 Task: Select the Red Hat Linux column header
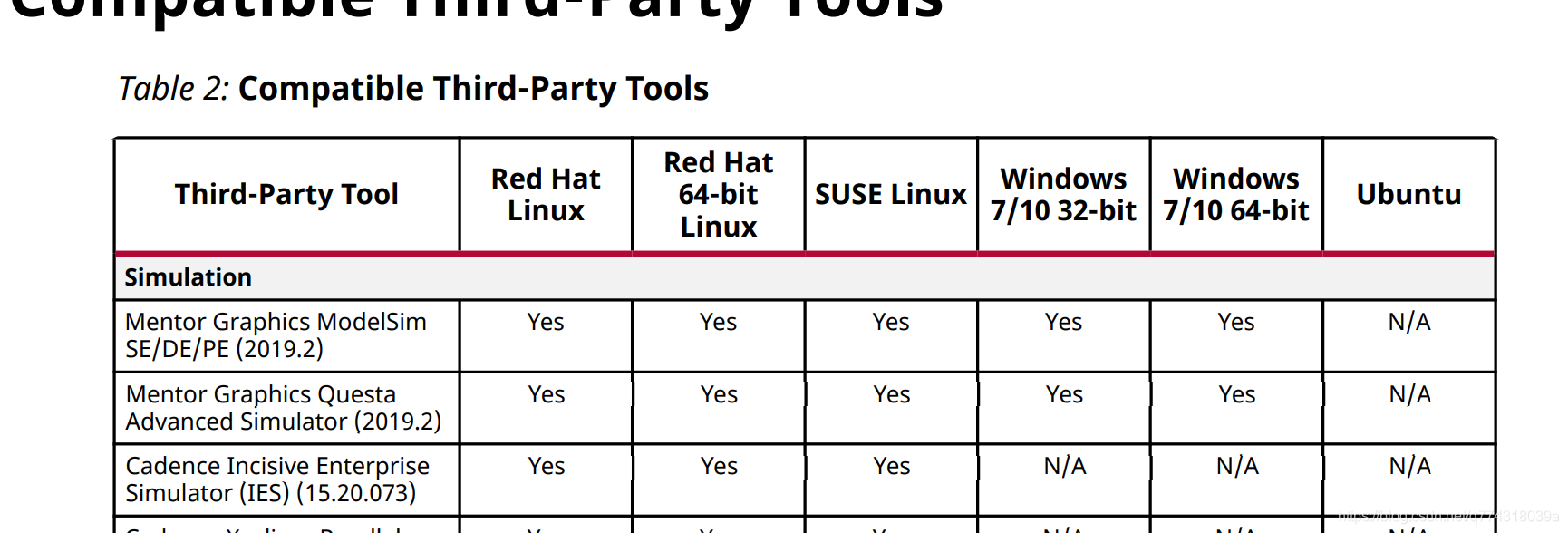pyautogui.click(x=546, y=194)
